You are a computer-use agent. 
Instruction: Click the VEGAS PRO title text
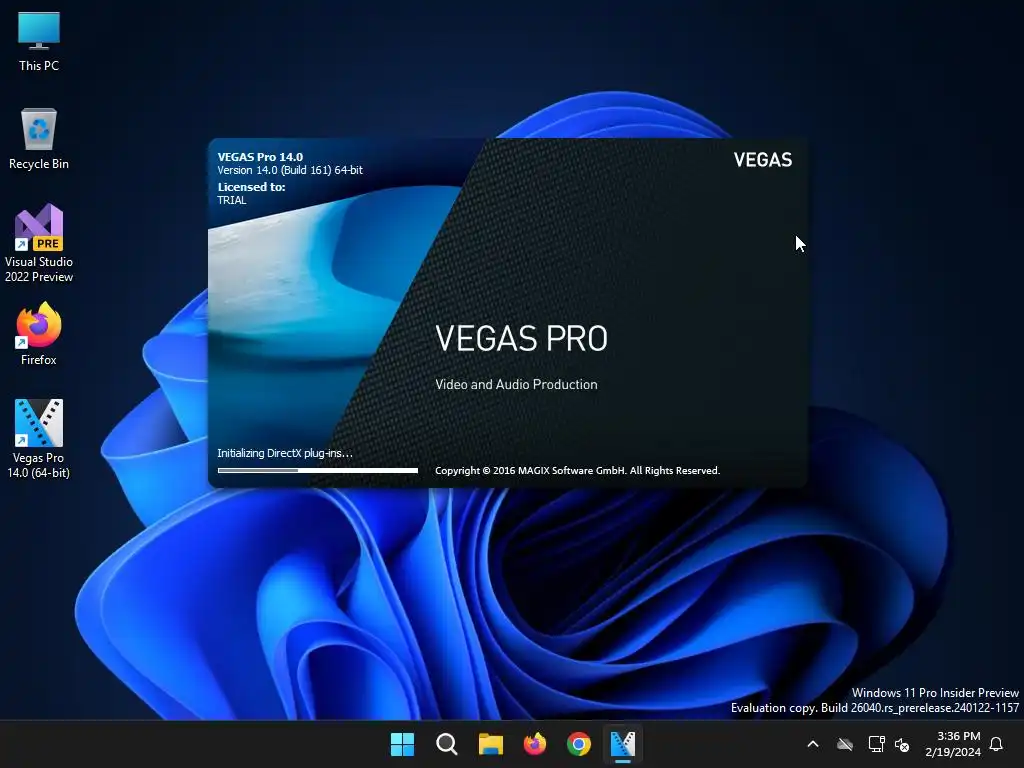[x=521, y=338]
